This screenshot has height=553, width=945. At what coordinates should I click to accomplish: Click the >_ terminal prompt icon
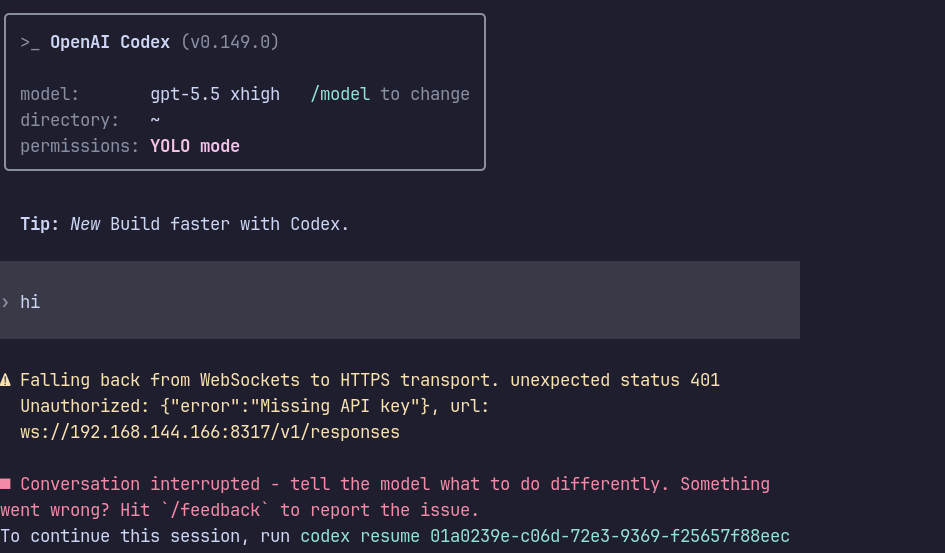click(x=30, y=43)
